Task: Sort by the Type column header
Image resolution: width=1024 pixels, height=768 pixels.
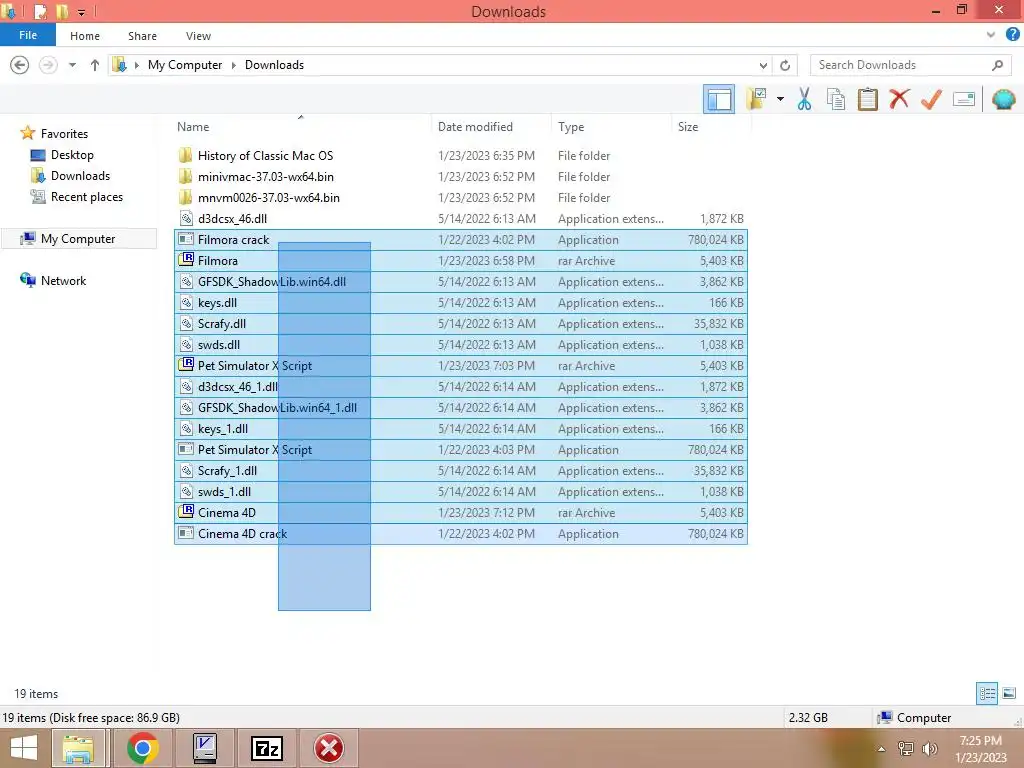Action: (611, 127)
